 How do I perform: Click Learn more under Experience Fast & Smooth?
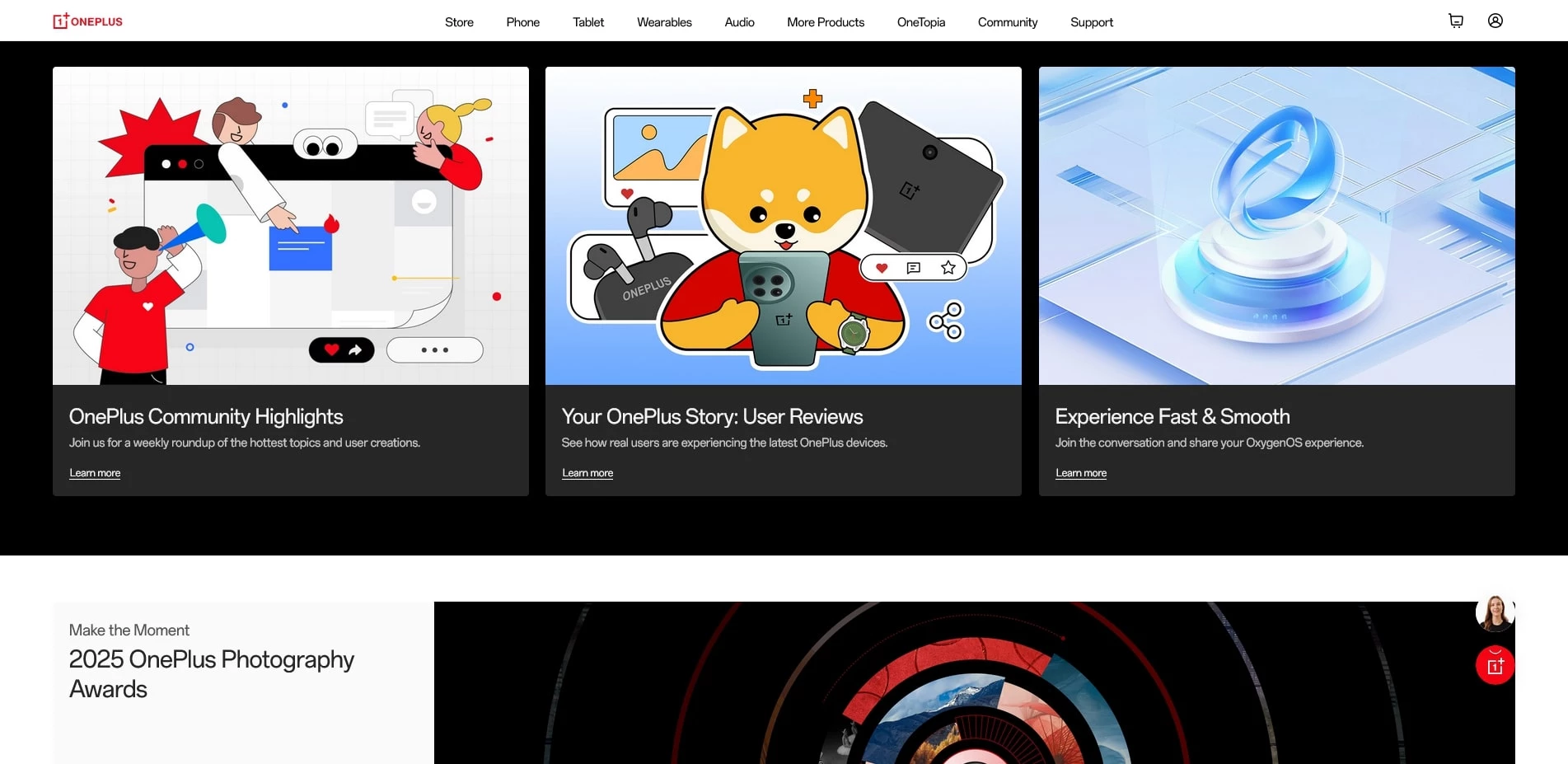1080,473
